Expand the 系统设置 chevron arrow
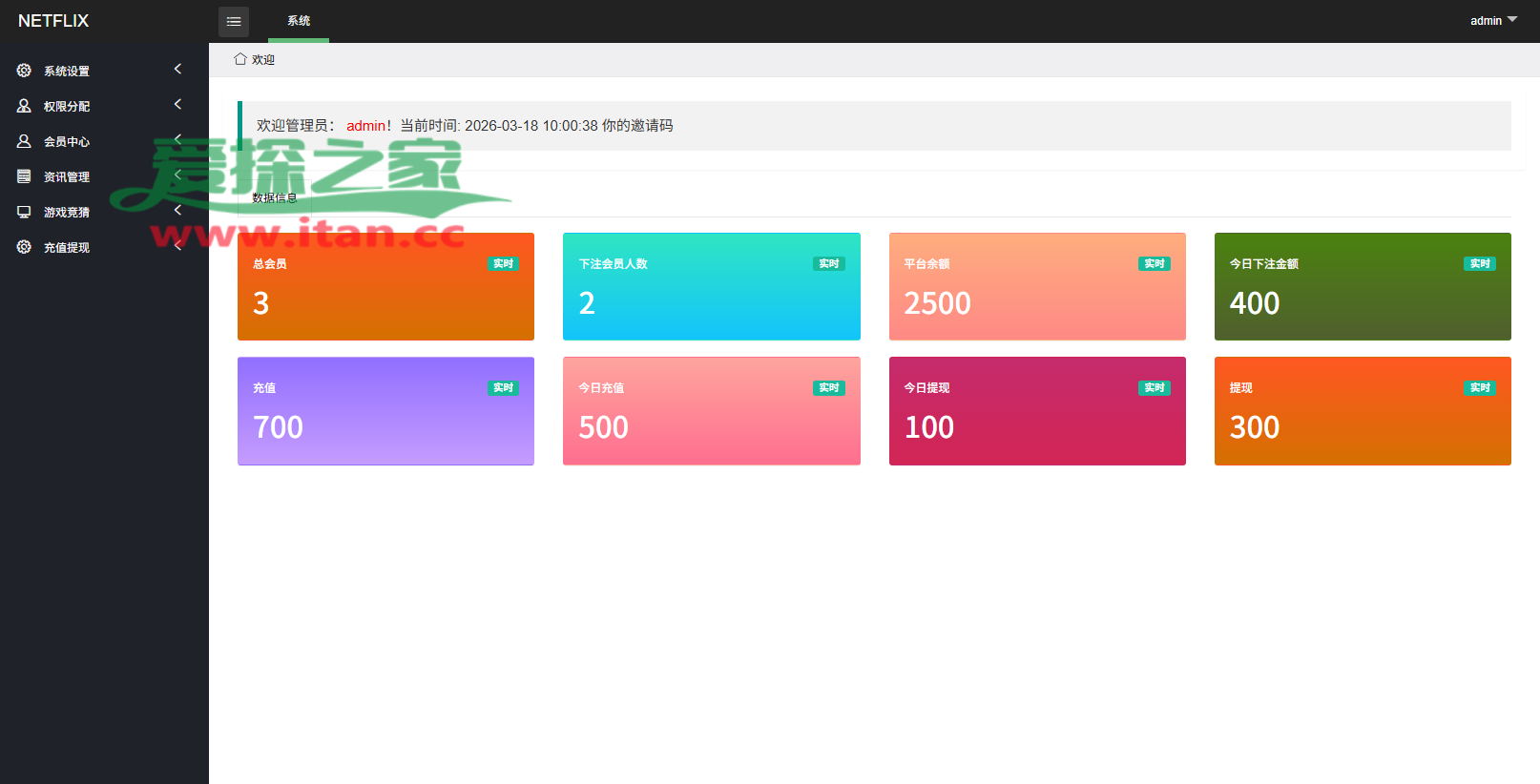This screenshot has height=784, width=1540. click(x=177, y=69)
